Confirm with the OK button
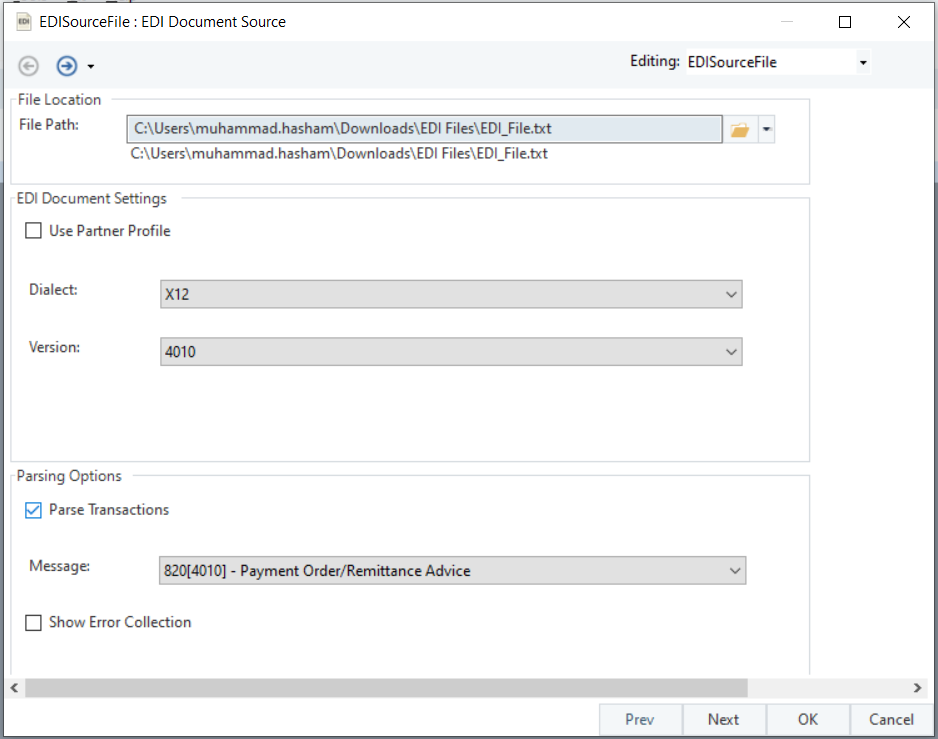This screenshot has height=739, width=938. [x=808, y=719]
